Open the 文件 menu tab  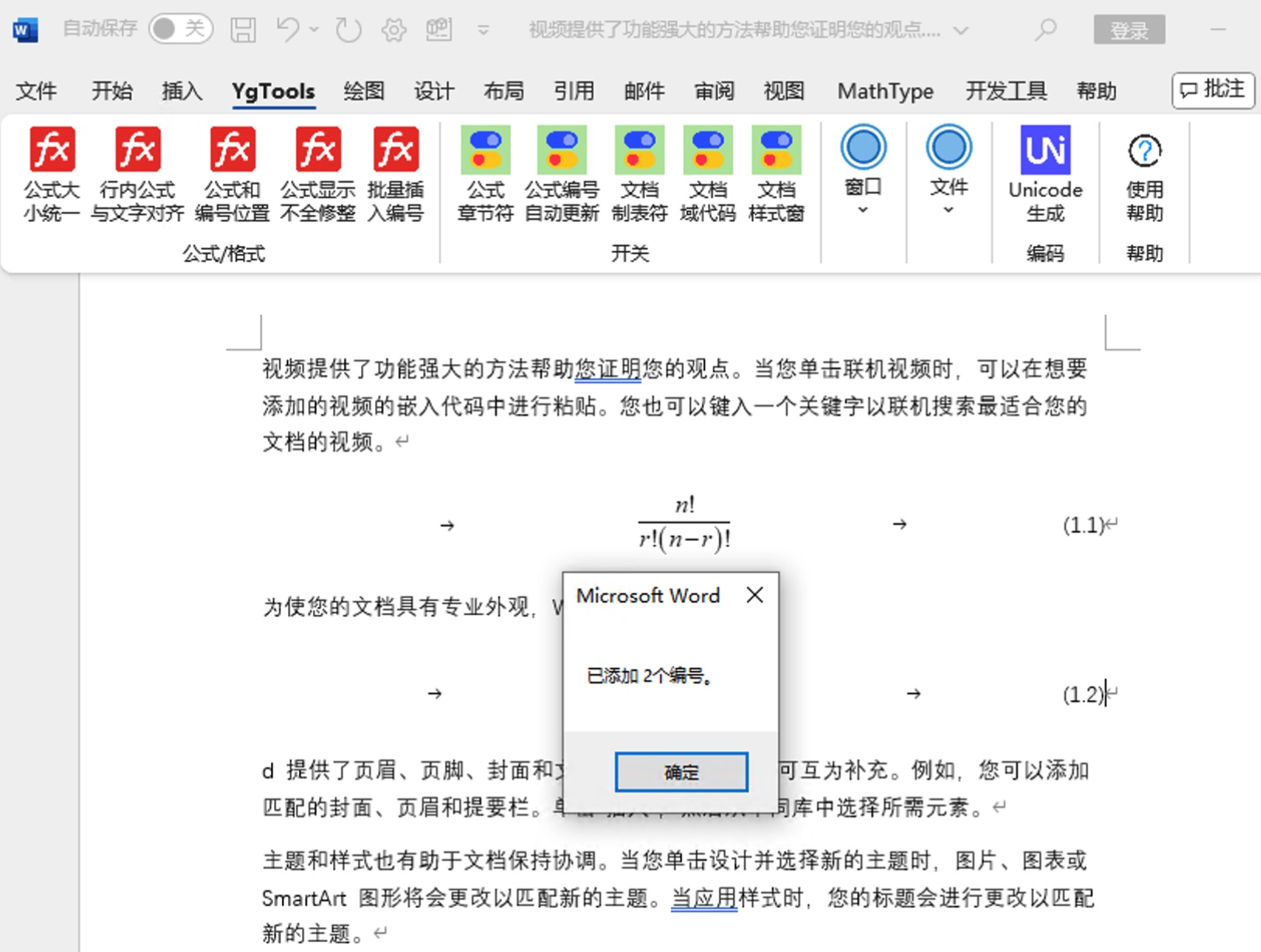36,91
